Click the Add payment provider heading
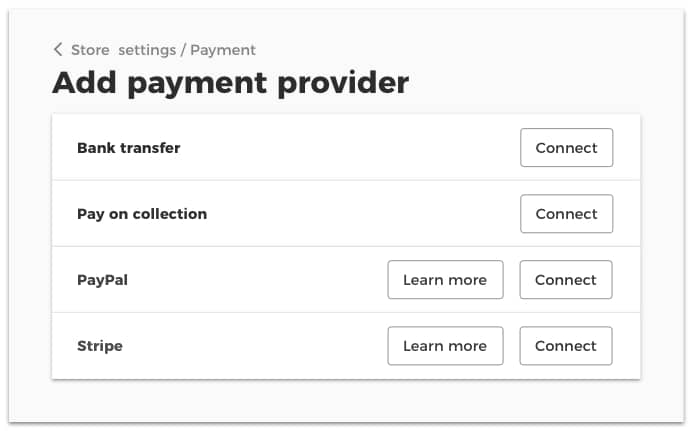This screenshot has height=431, width=693. (x=230, y=82)
